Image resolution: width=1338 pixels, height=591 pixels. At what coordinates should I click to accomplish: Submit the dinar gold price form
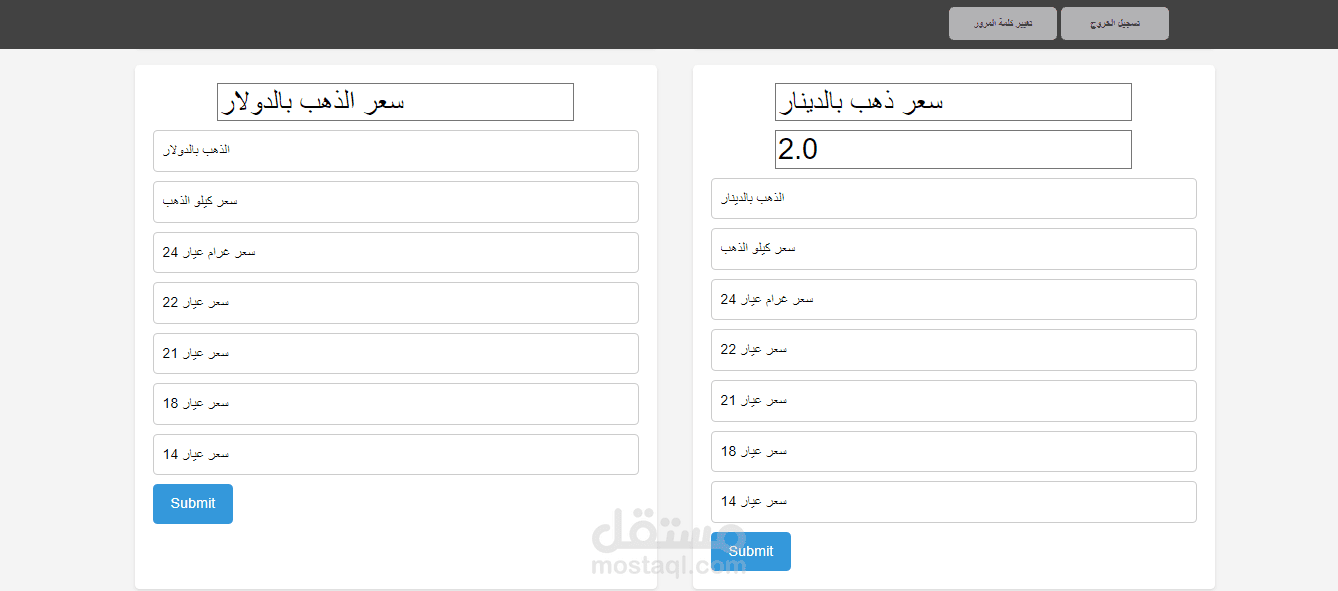750,551
